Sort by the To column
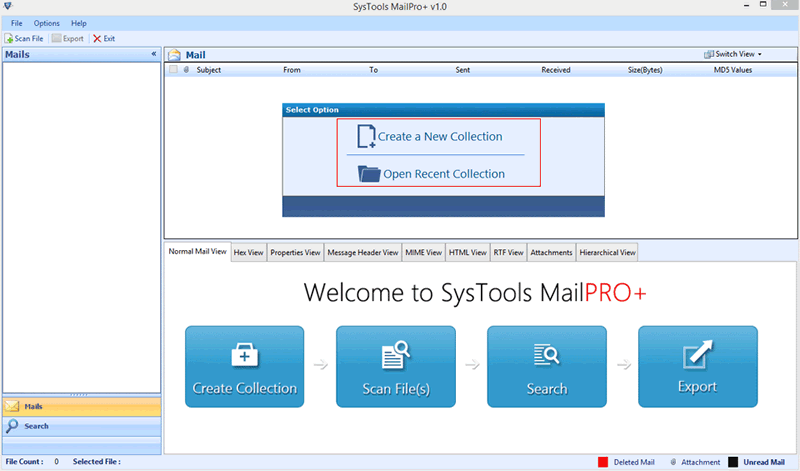The image size is (800, 471). 373,70
